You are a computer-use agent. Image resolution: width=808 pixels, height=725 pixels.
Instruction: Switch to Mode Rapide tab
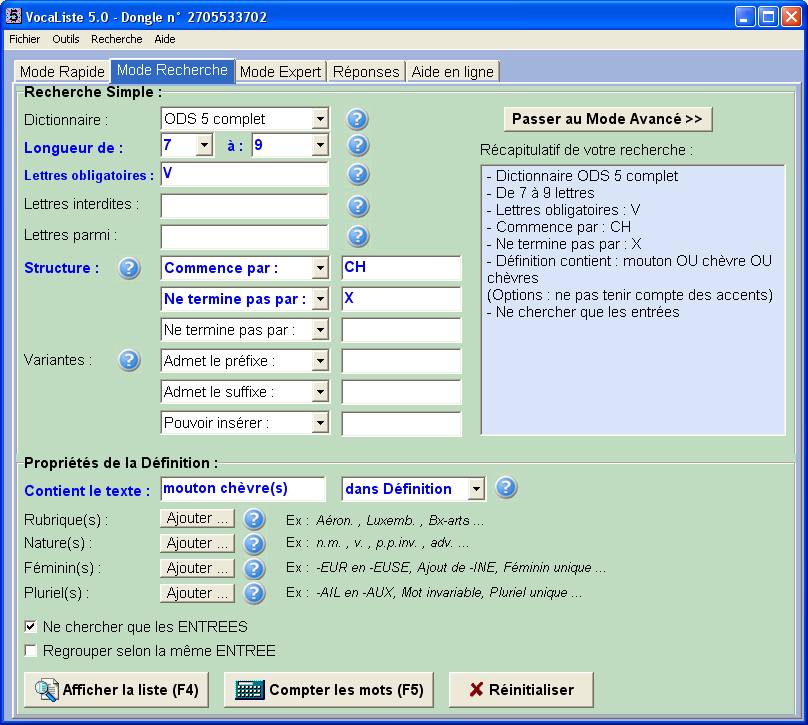tap(62, 72)
